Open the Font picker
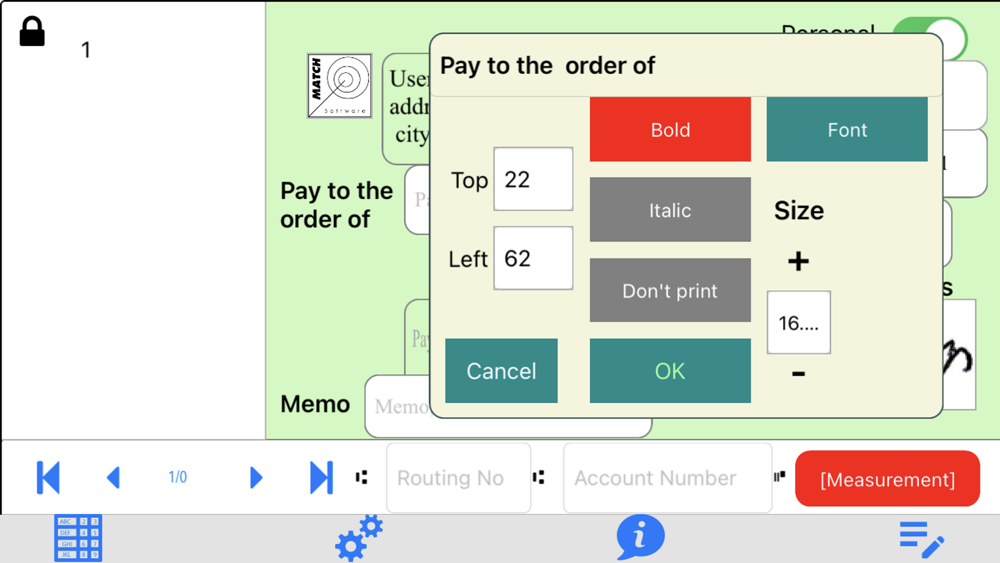This screenshot has width=1000, height=563. (847, 130)
